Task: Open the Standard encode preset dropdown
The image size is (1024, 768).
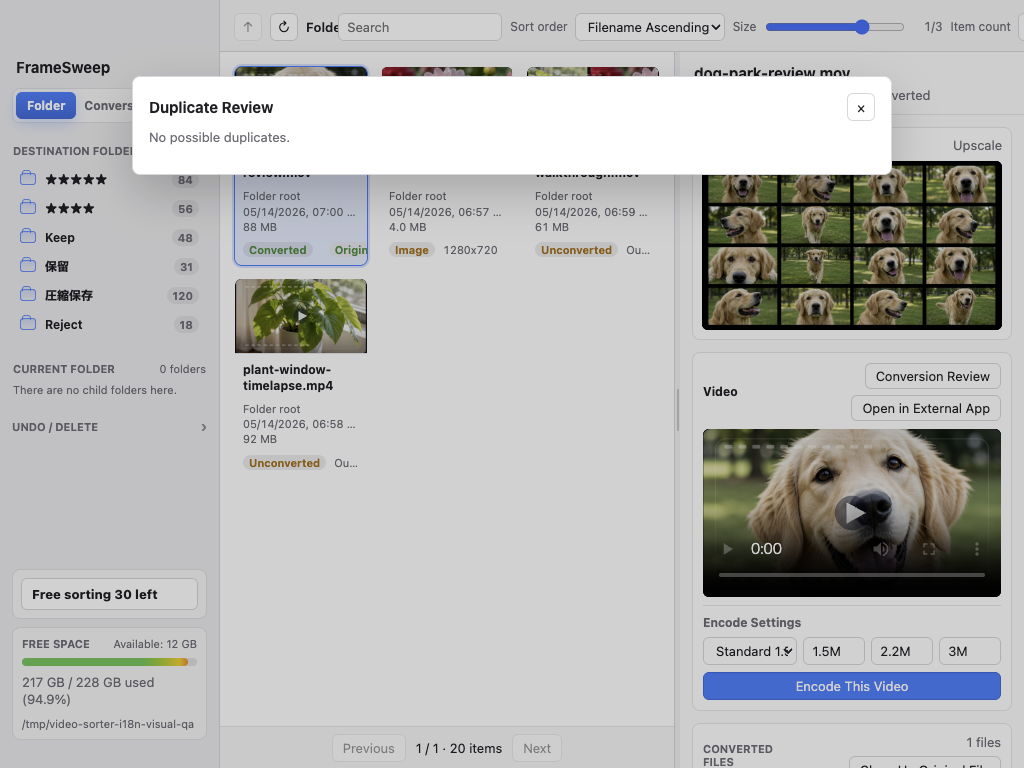Action: (x=750, y=651)
